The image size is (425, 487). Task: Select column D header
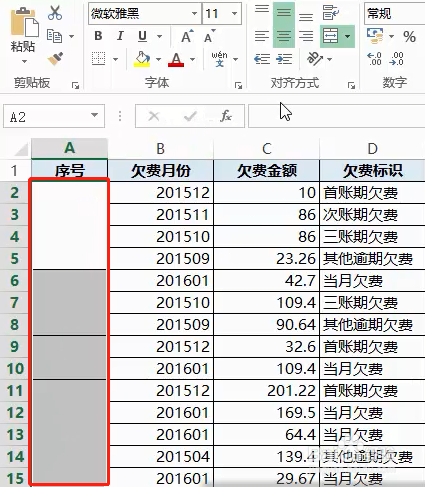click(x=372, y=149)
